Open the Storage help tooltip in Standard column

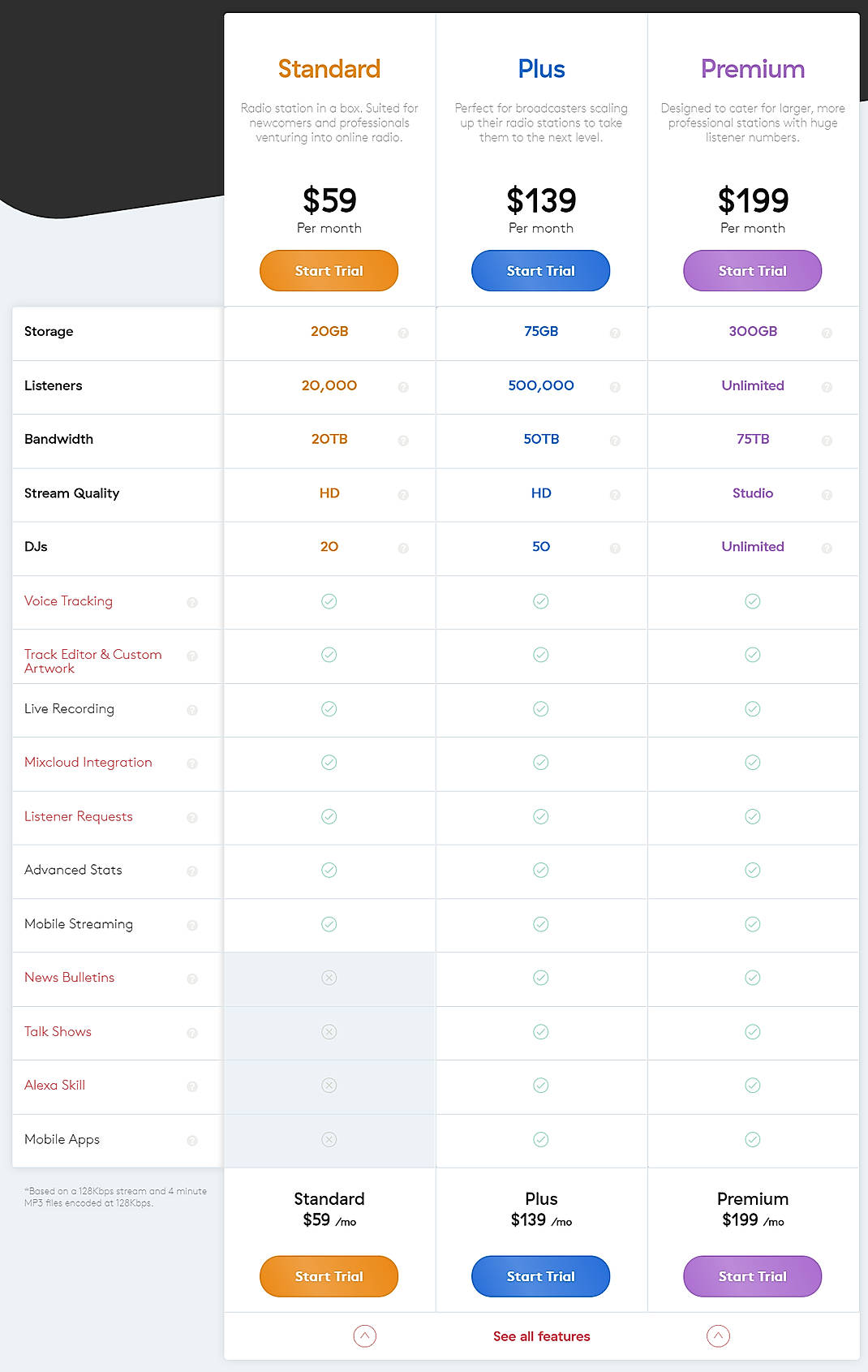[x=403, y=332]
